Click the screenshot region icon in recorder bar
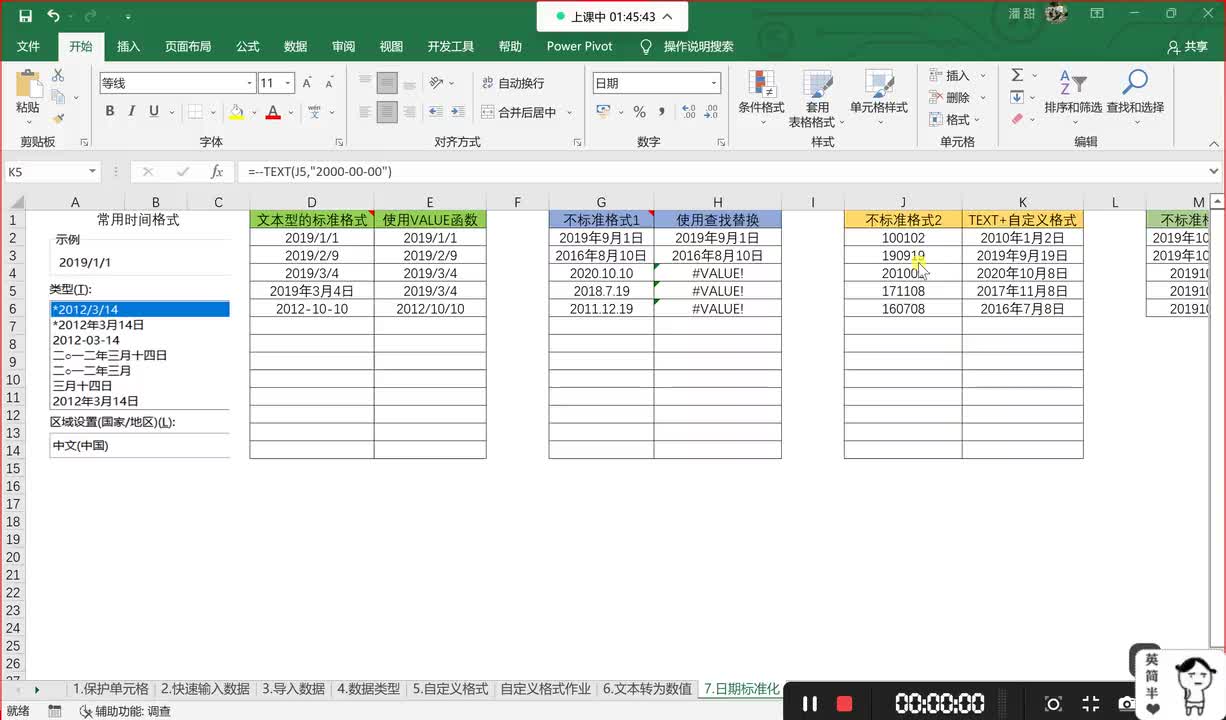Screen dimensions: 1226x720 1053,704
